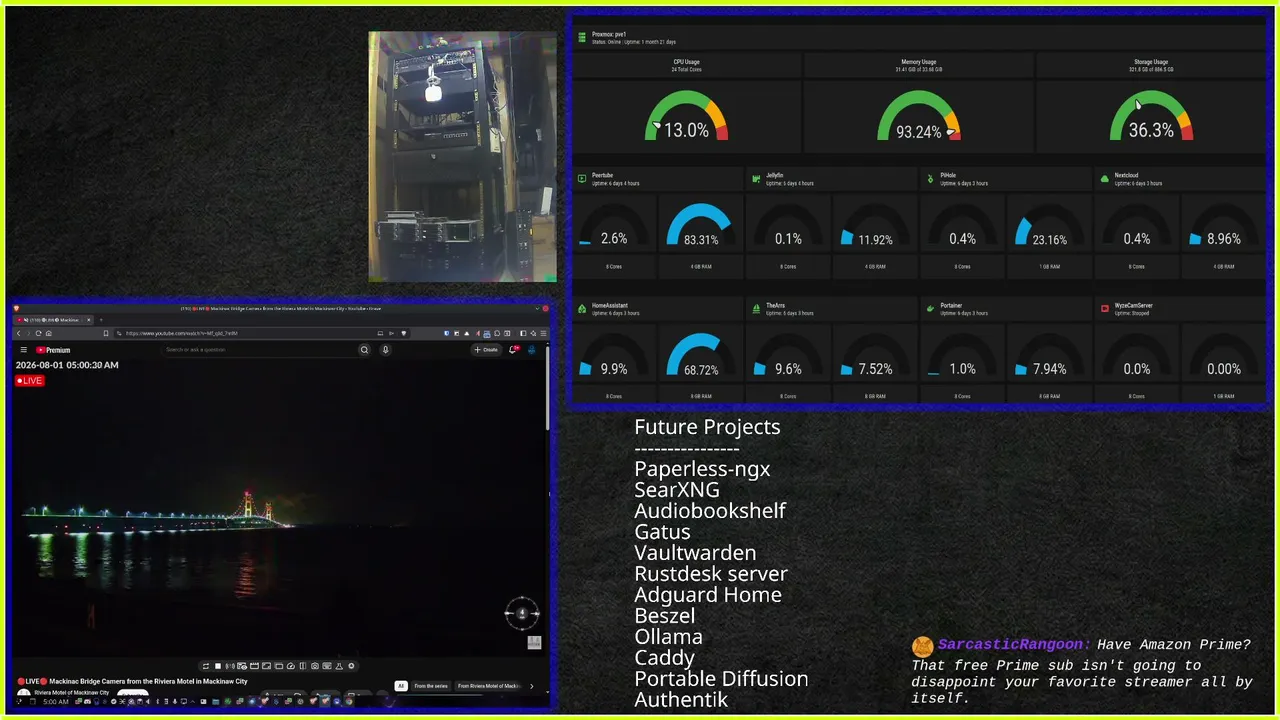Click the stop square icon in video toolbar
The height and width of the screenshot is (720, 1280).
click(x=218, y=666)
